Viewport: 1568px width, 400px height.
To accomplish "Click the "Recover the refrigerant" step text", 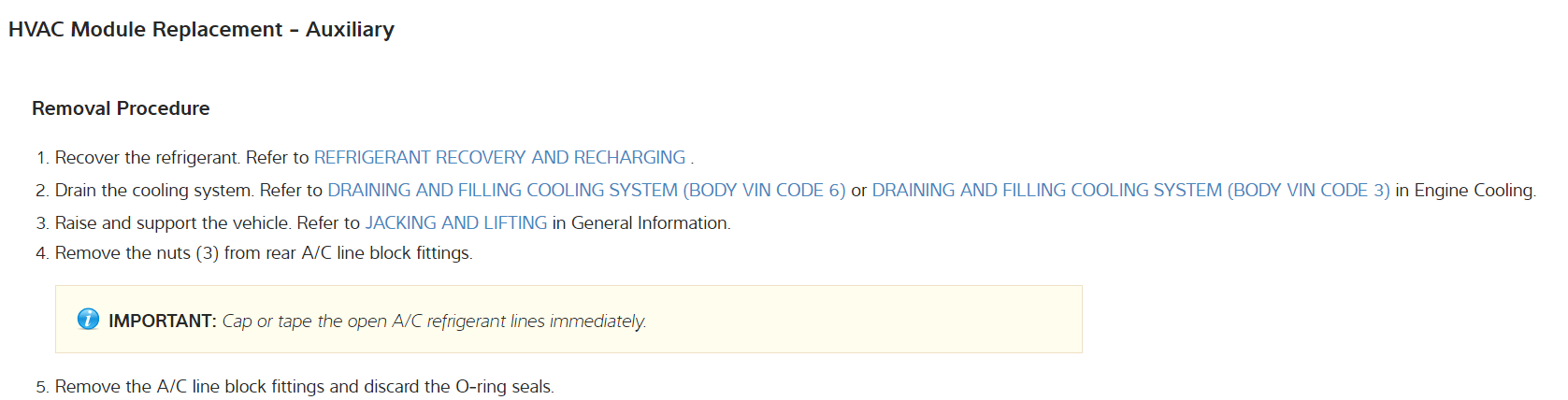I will coord(147,158).
